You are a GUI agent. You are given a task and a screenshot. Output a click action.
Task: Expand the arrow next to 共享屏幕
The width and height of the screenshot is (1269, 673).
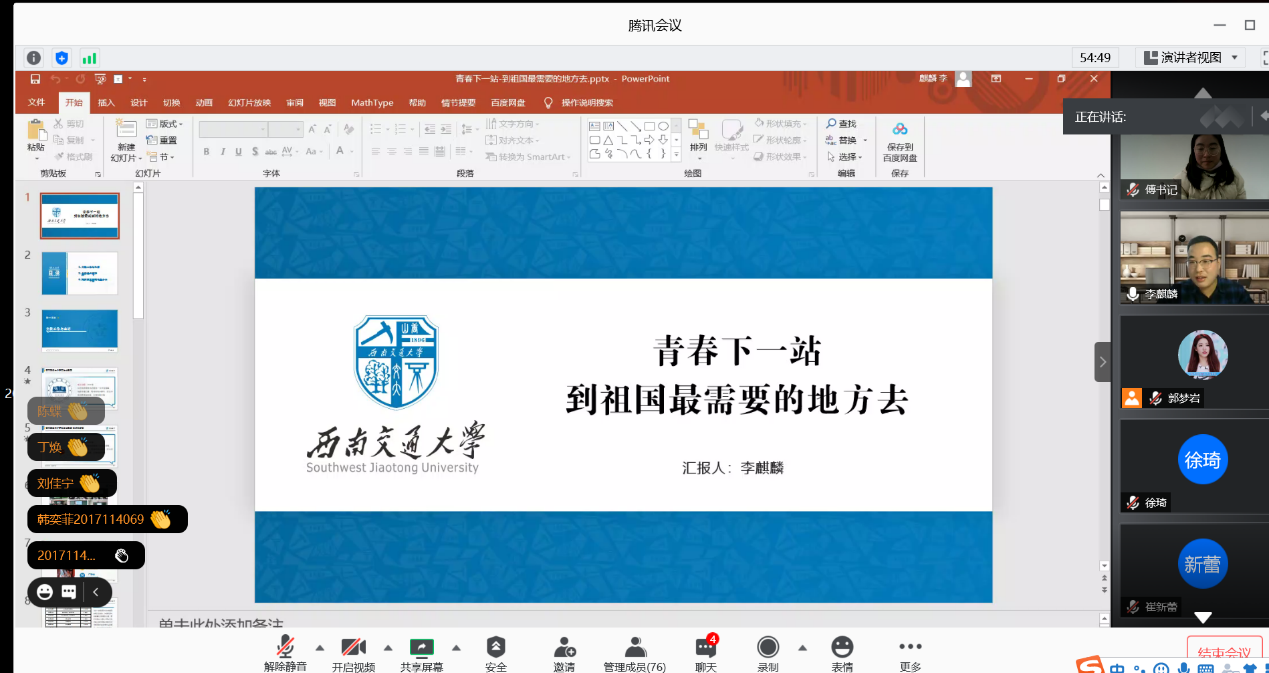(456, 647)
